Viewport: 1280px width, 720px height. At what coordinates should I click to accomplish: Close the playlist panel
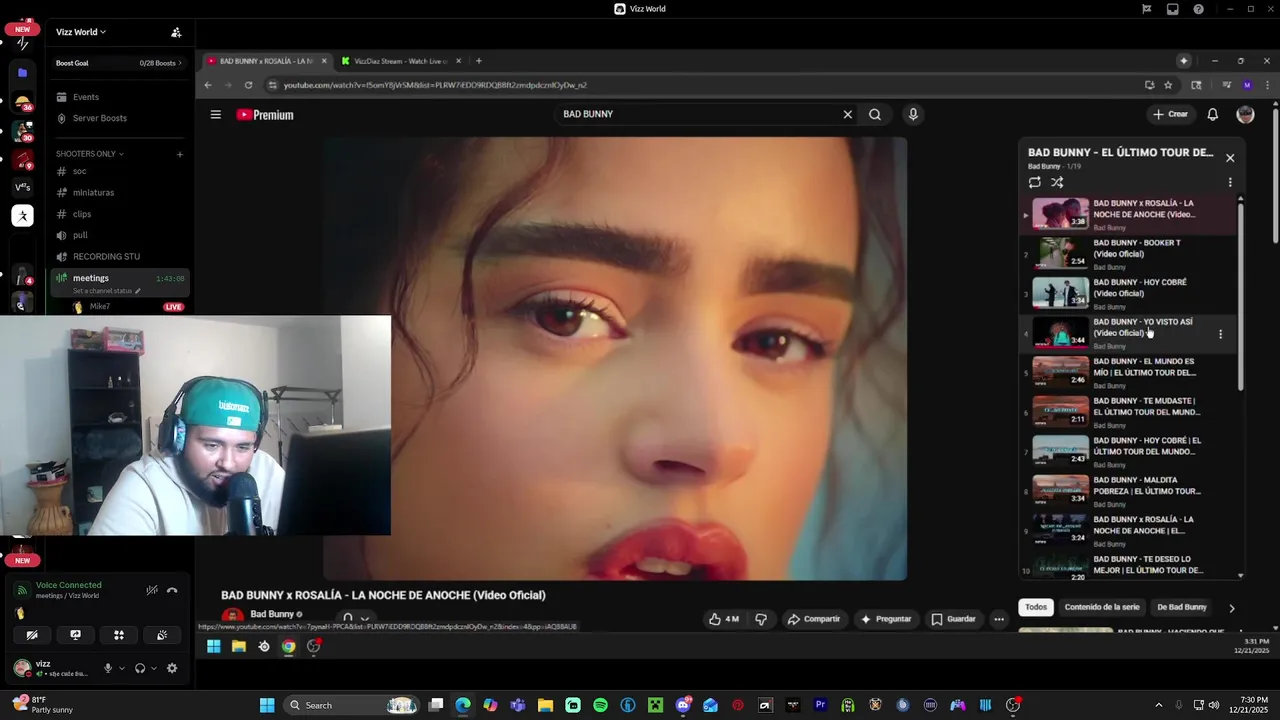click(1230, 157)
